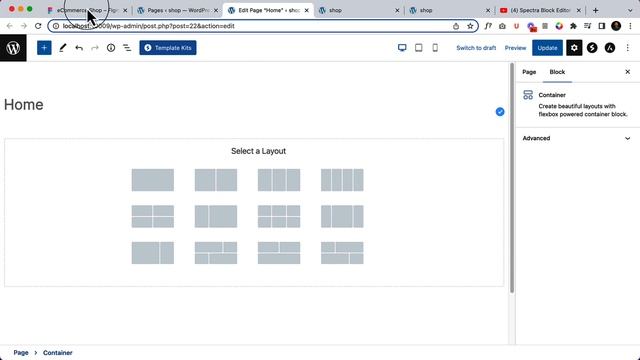640x360 pixels.
Task: Open the Details info icon
Action: click(111, 48)
